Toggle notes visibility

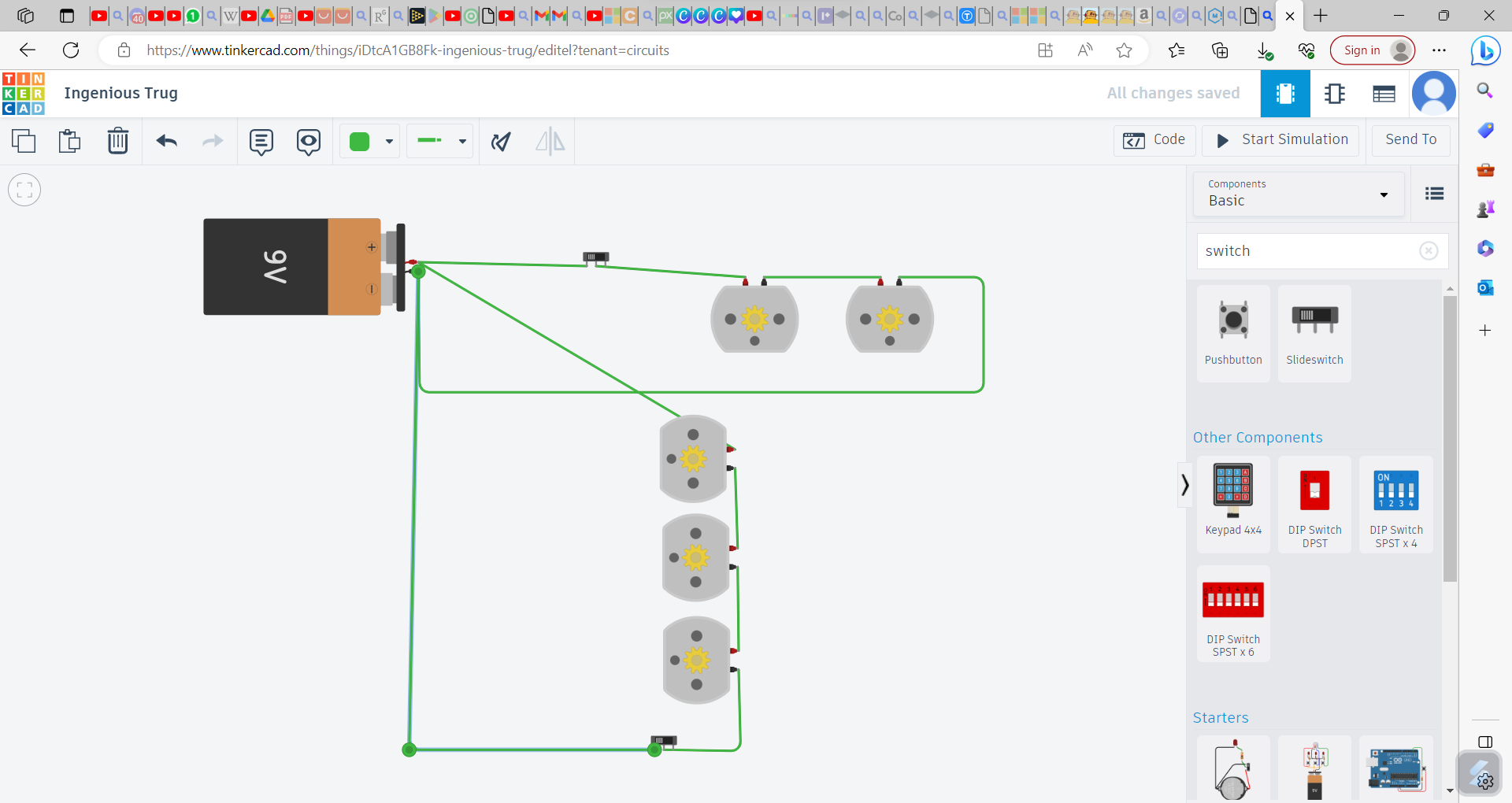pyautogui.click(x=309, y=142)
